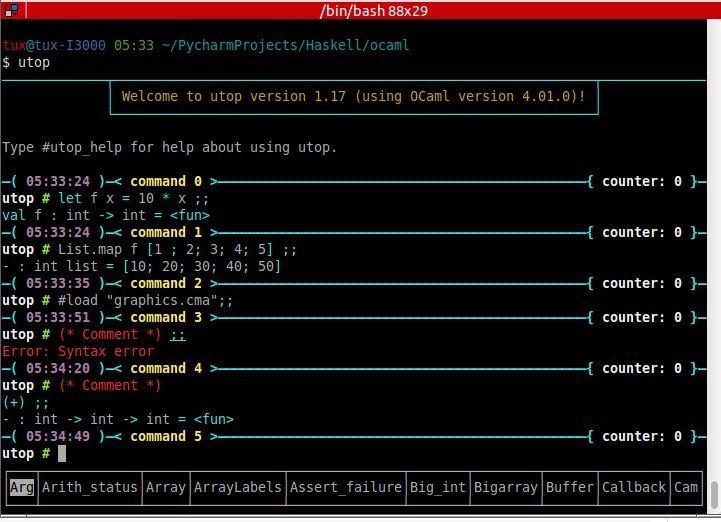
Task: Select Callback completion entry
Action: point(634,488)
